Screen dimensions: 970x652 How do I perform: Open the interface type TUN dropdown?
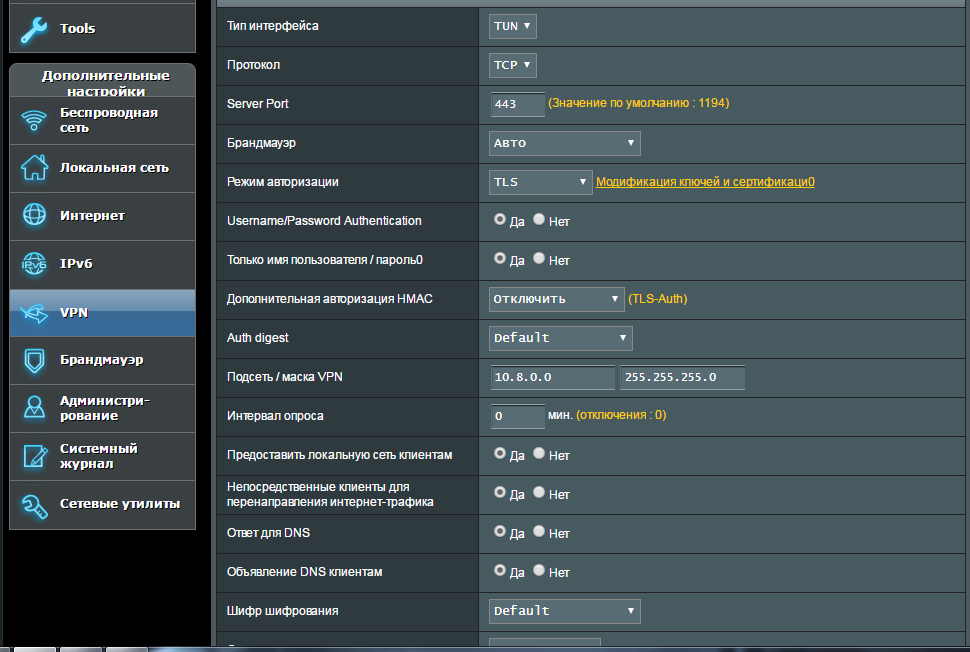click(512, 27)
